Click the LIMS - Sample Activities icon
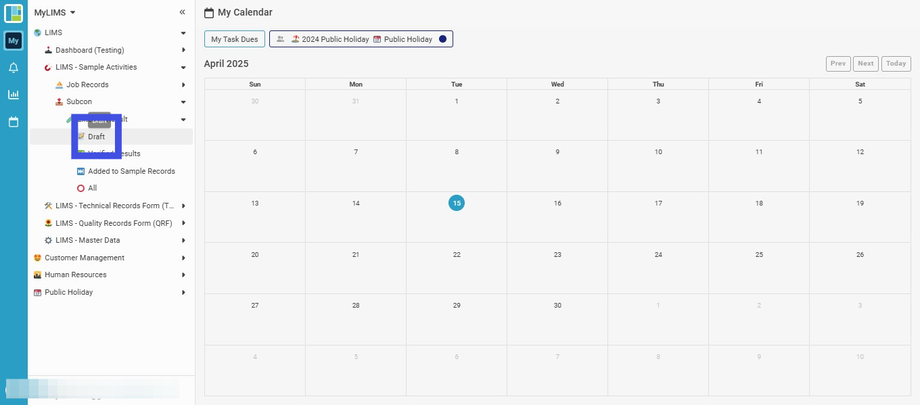920x405 pixels. pyautogui.click(x=48, y=68)
